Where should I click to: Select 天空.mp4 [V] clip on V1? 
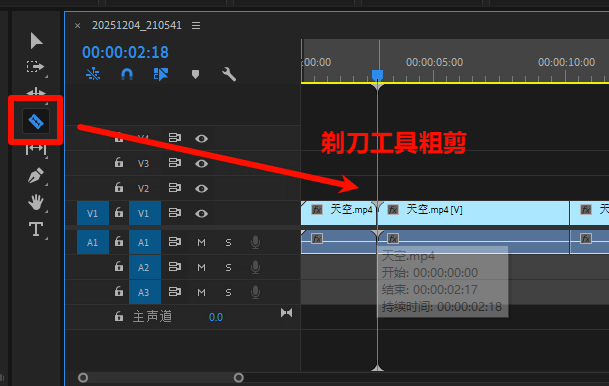coord(473,213)
